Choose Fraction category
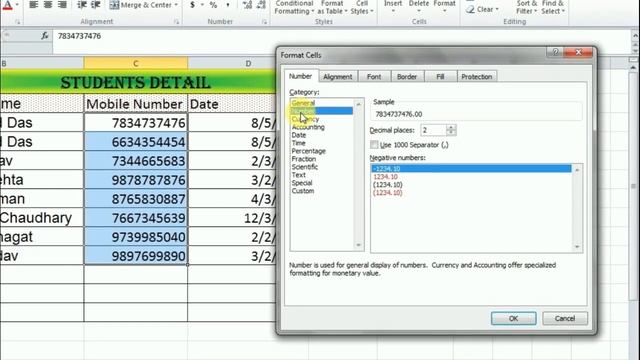 coord(304,159)
